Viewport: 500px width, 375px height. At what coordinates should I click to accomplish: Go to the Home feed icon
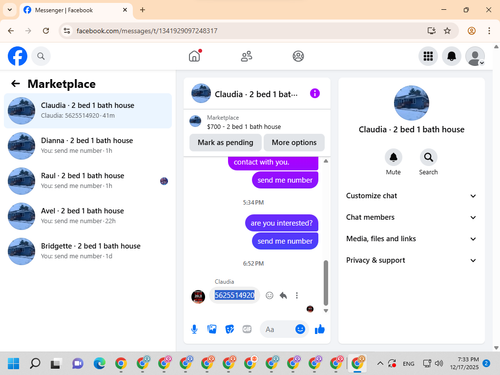[x=194, y=56]
